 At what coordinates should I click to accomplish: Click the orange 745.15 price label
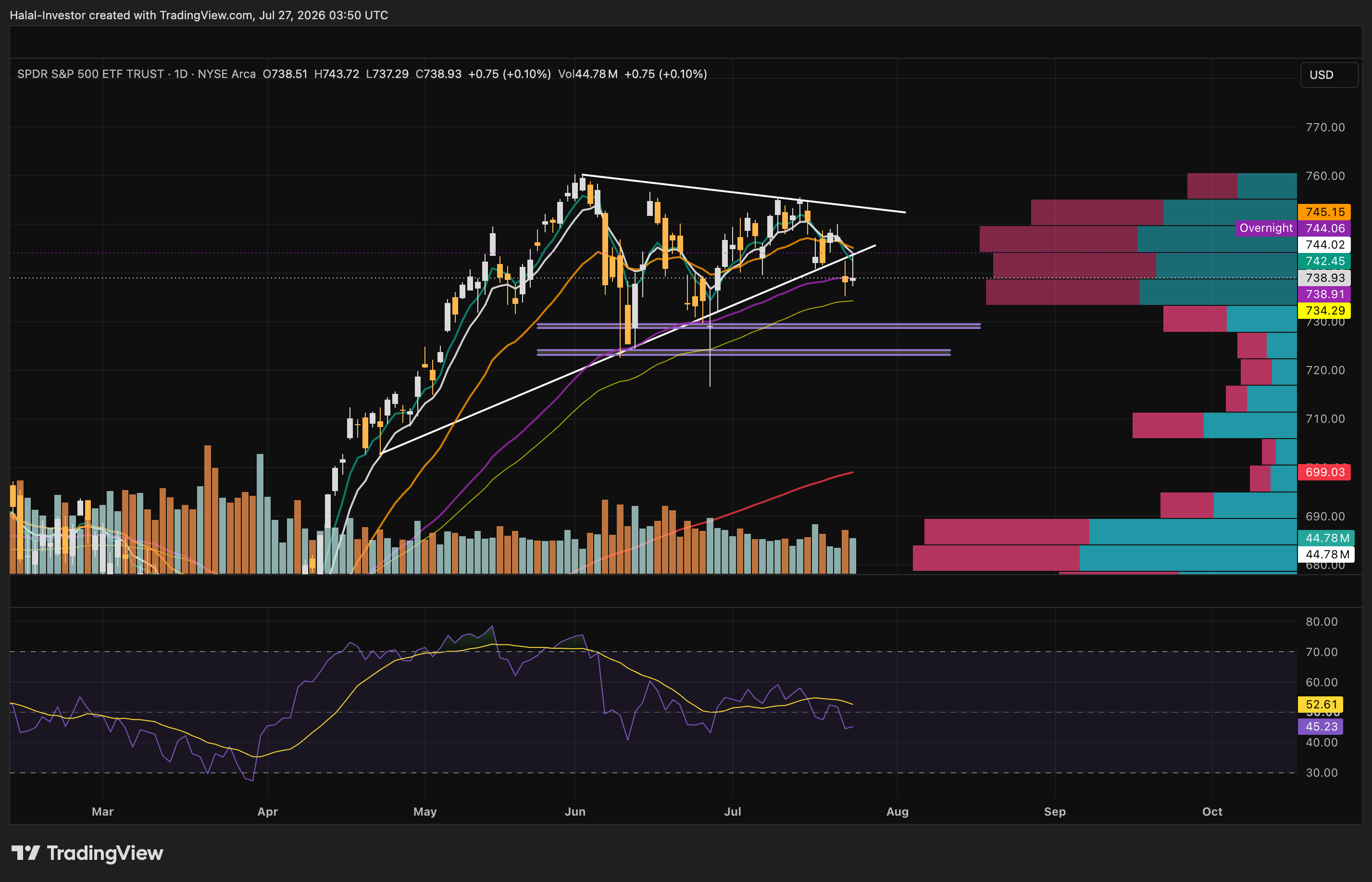point(1324,212)
